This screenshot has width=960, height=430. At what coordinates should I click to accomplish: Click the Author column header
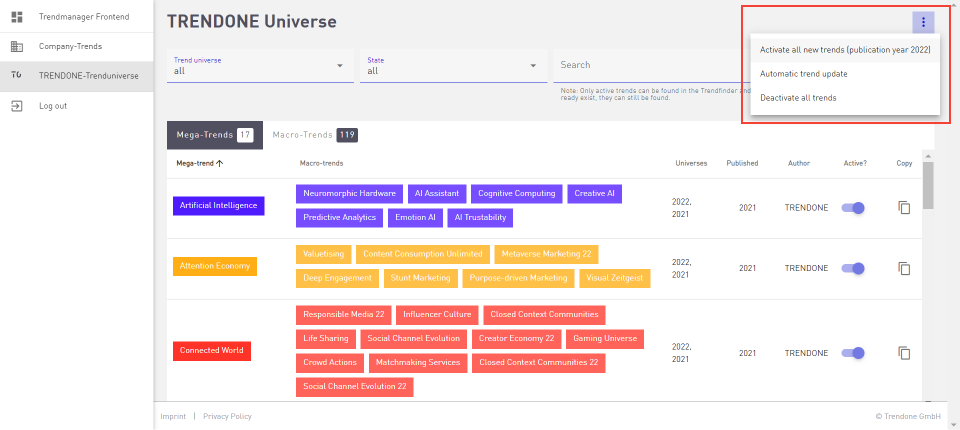pos(799,164)
